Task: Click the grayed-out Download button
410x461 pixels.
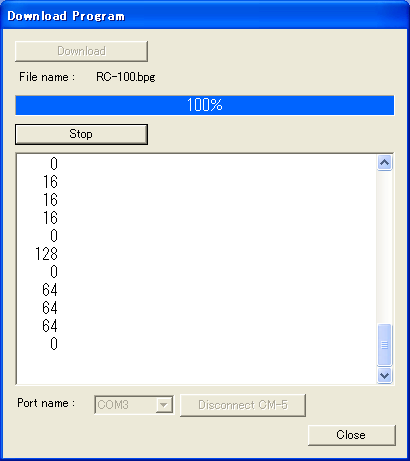Action: [x=81, y=51]
